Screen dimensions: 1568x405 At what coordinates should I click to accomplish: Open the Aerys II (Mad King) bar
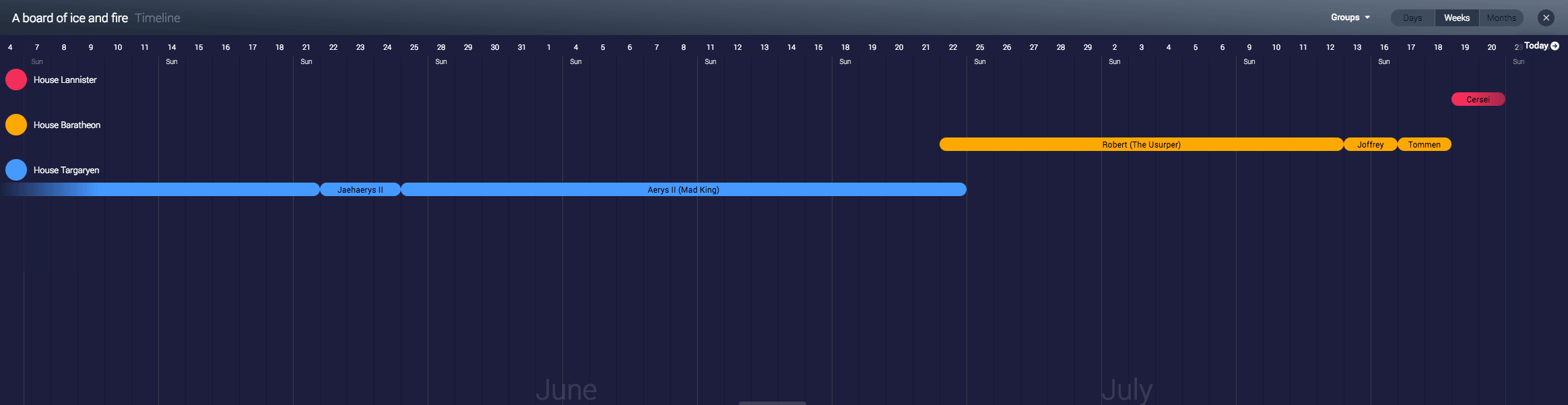point(683,190)
